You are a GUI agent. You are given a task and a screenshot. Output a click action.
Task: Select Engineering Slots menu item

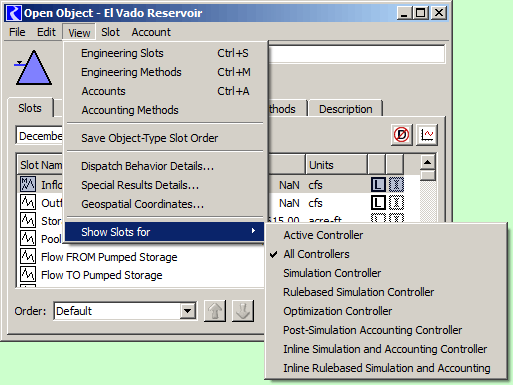pos(165,53)
